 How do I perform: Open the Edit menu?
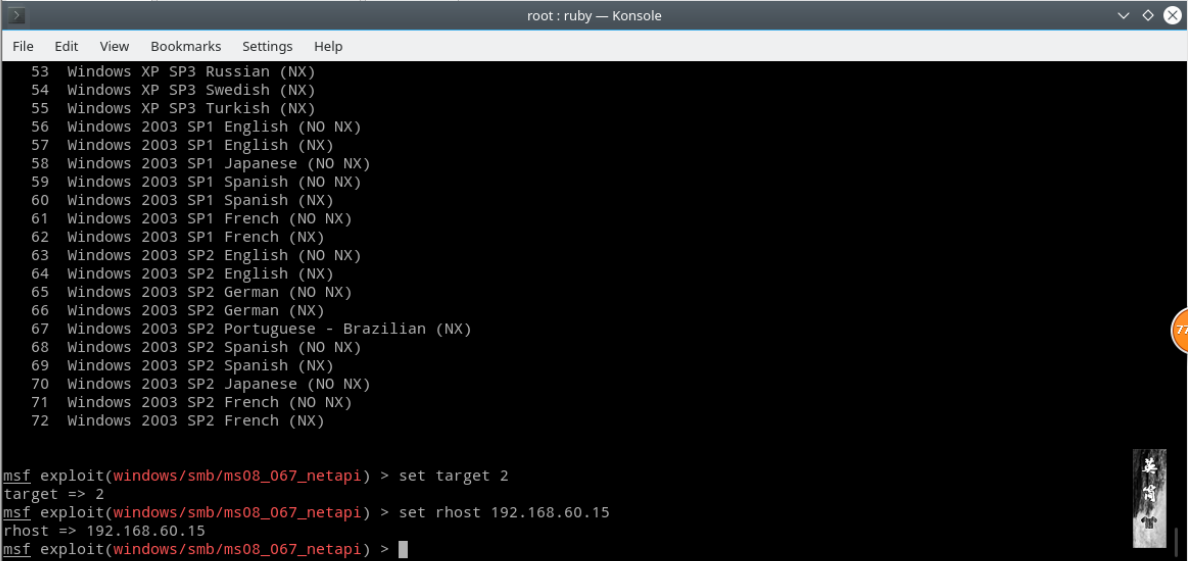pyautogui.click(x=66, y=46)
